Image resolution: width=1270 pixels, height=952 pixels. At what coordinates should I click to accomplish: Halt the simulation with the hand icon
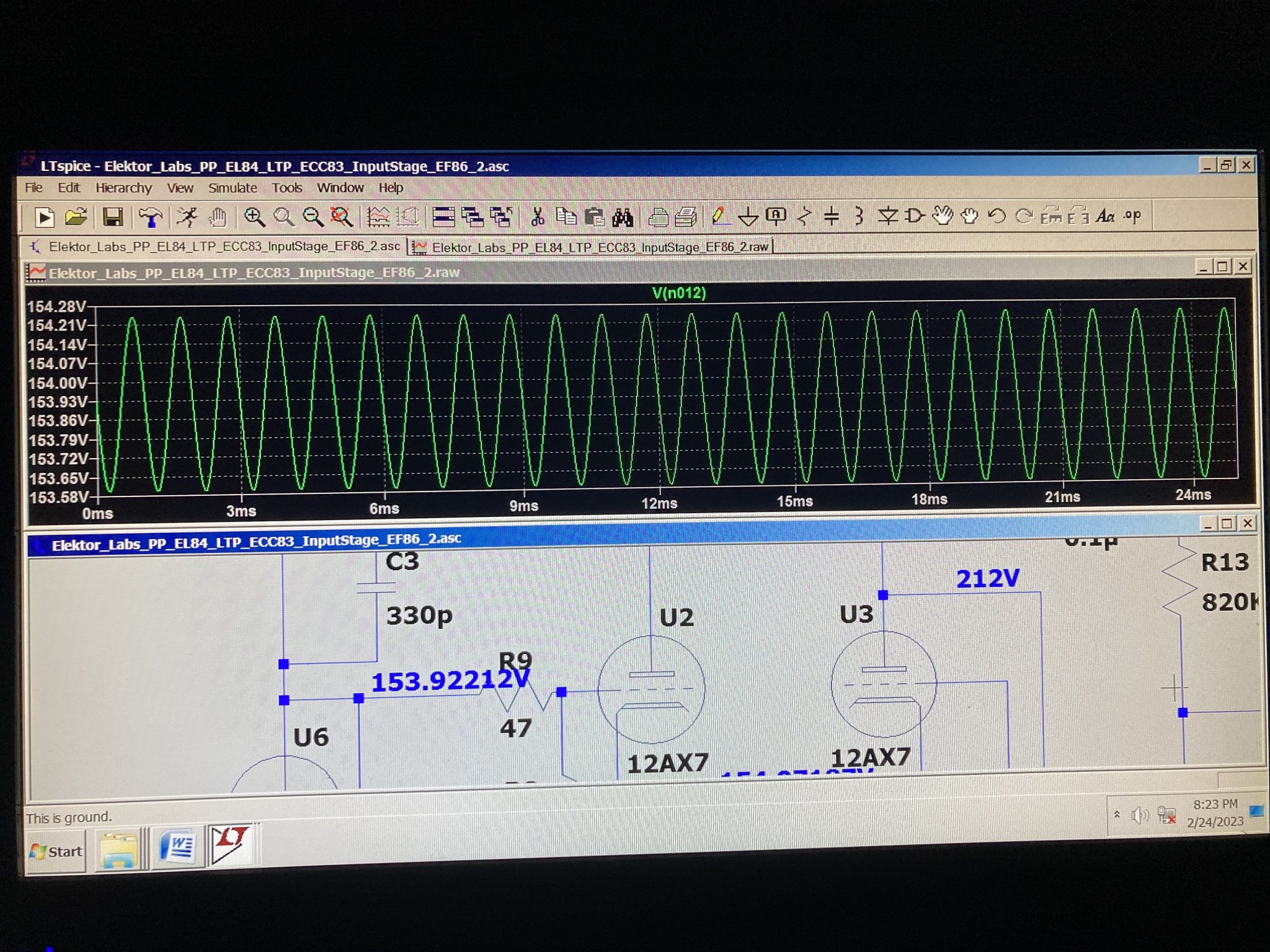pyautogui.click(x=218, y=217)
